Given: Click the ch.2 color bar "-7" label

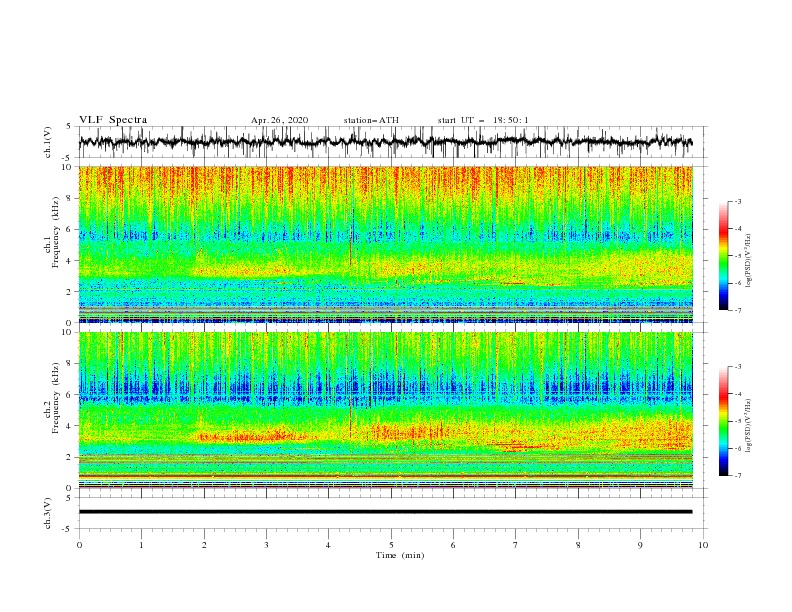Looking at the screenshot, I should (x=738, y=475).
